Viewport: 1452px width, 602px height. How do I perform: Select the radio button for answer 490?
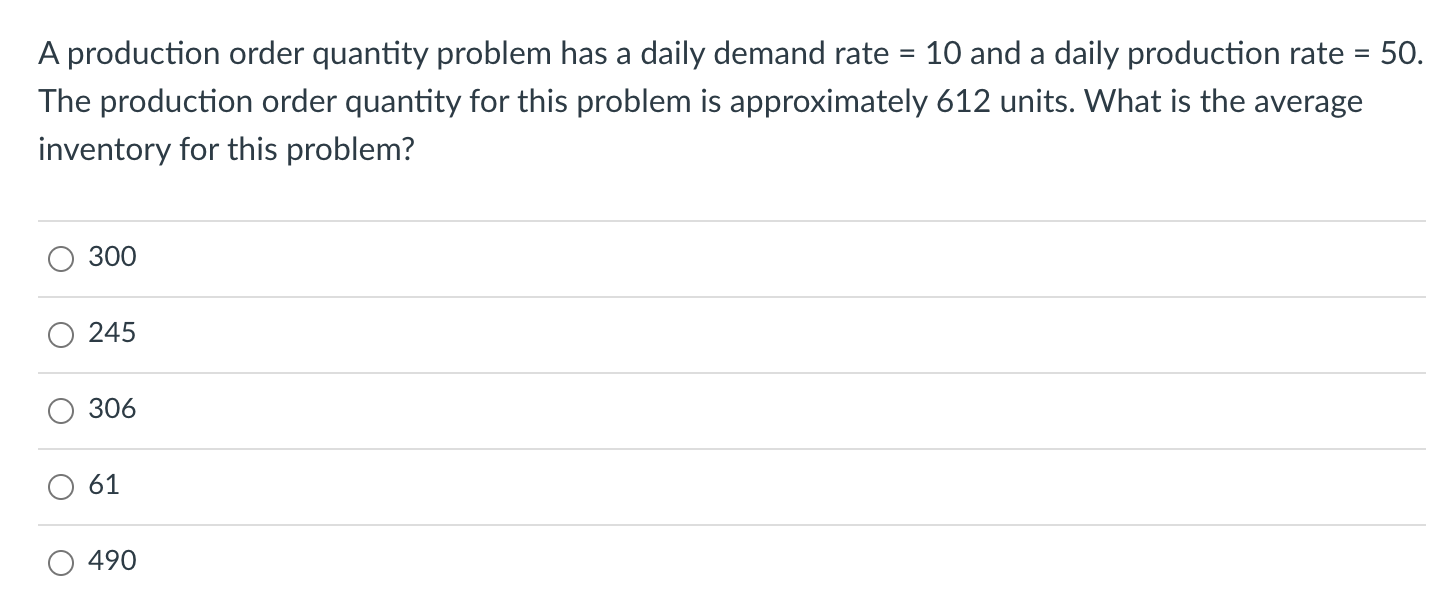coord(60,562)
